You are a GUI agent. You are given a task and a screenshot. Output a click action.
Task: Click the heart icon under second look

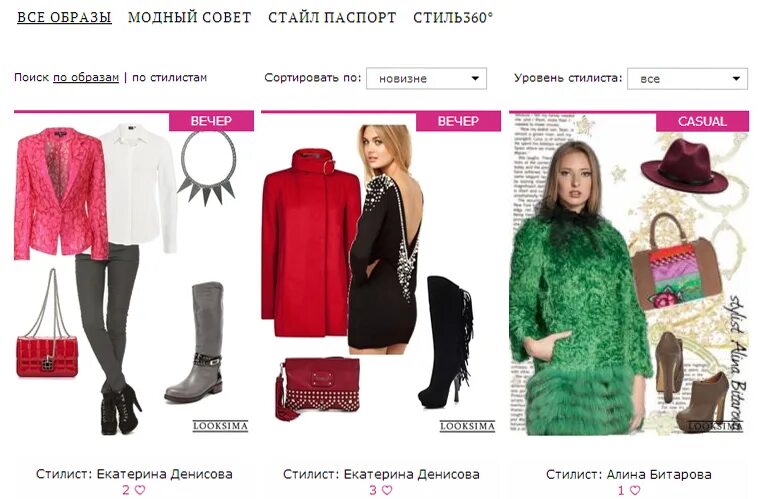coord(387,490)
